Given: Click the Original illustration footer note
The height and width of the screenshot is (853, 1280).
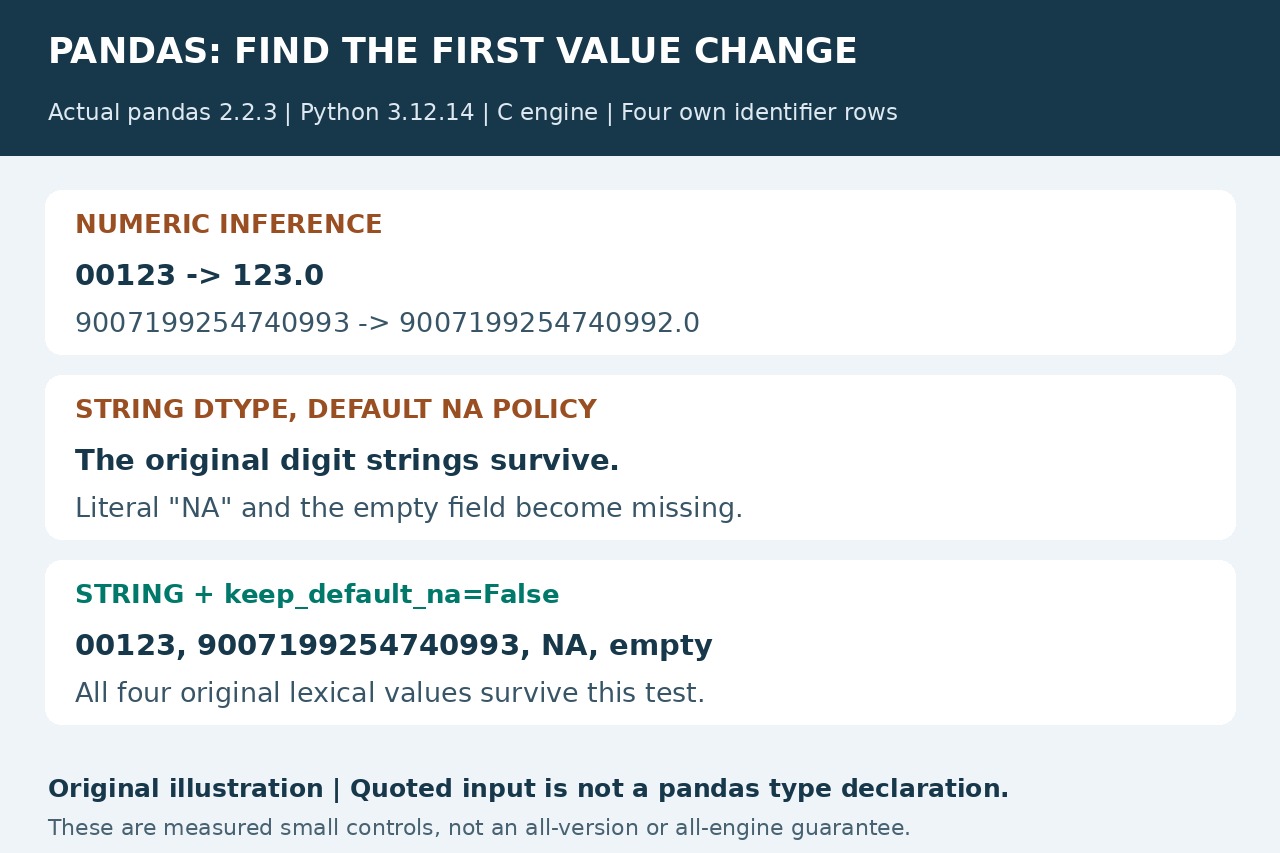Looking at the screenshot, I should click(x=528, y=789).
